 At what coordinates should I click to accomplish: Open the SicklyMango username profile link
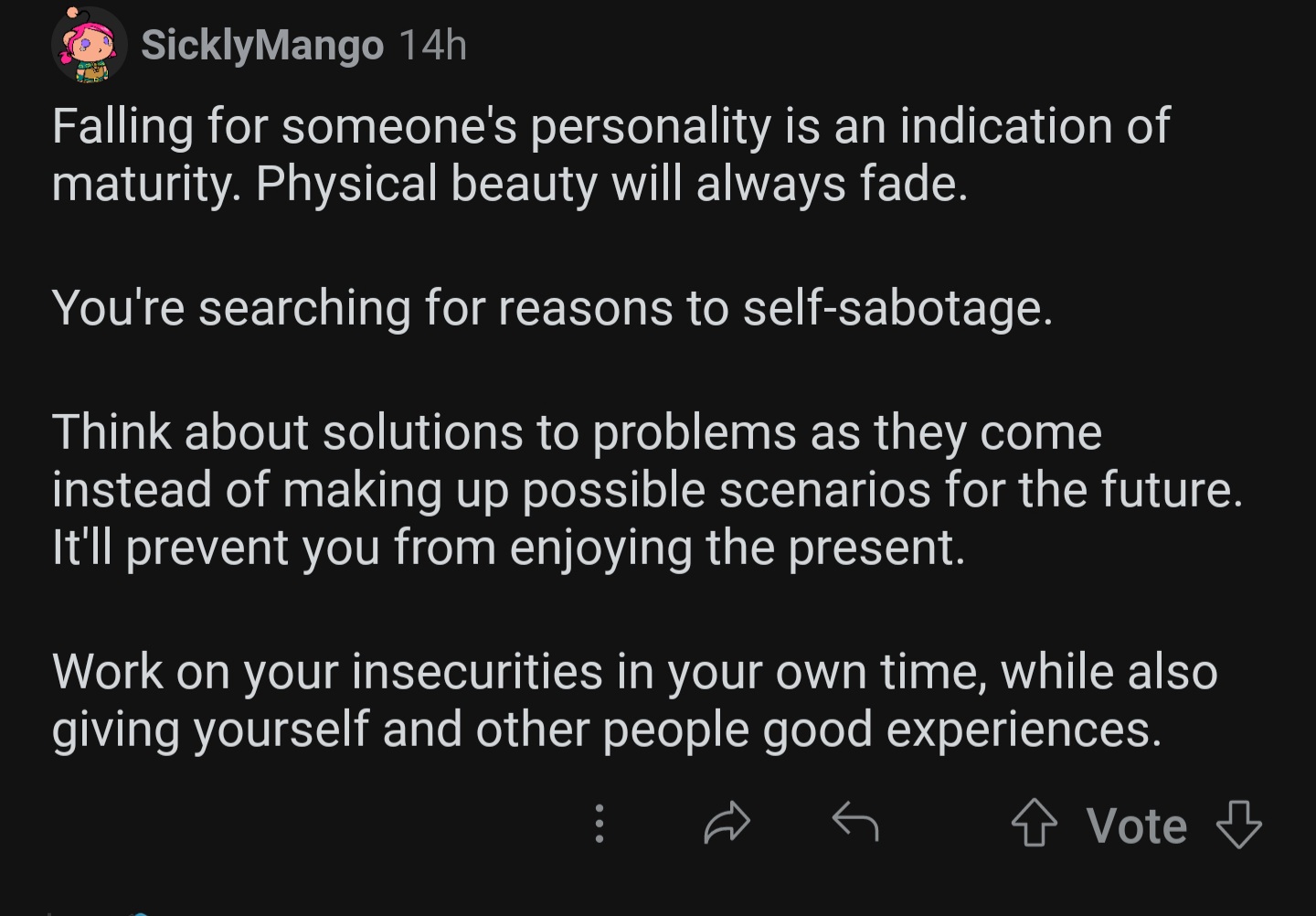click(262, 45)
